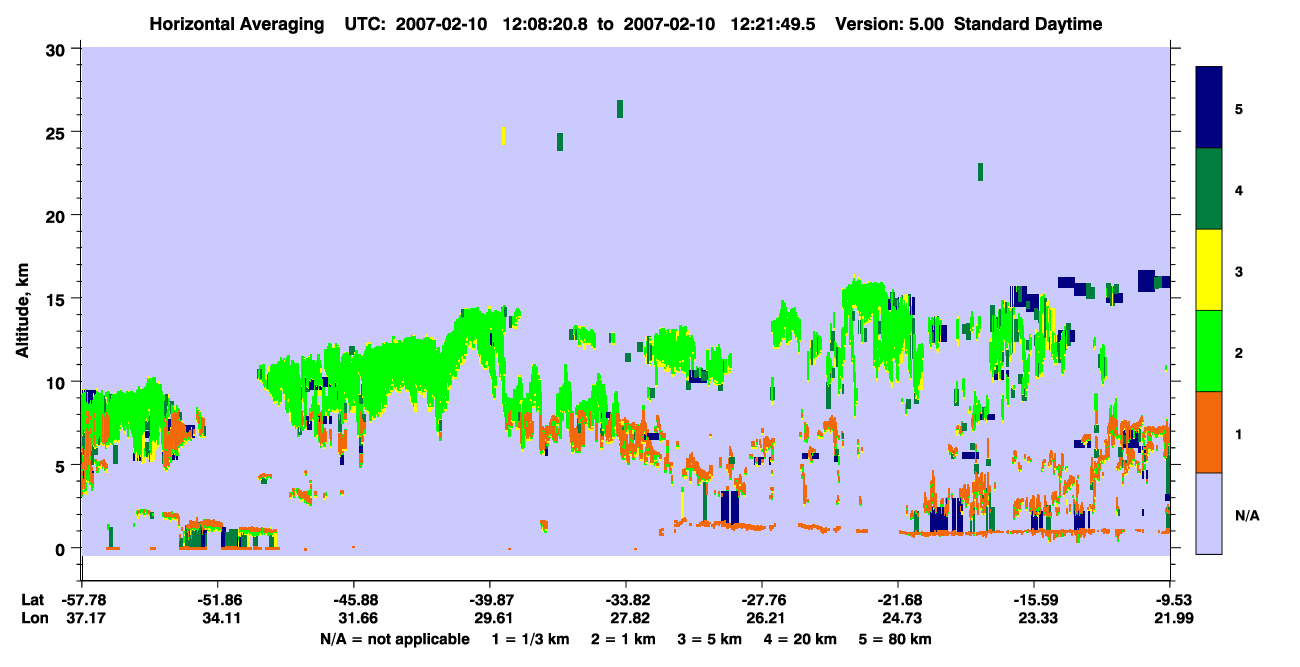Click the dark green colorbar segment for level 4
Image resolution: width=1300 pixels, height=667 pixels.
point(1209,189)
